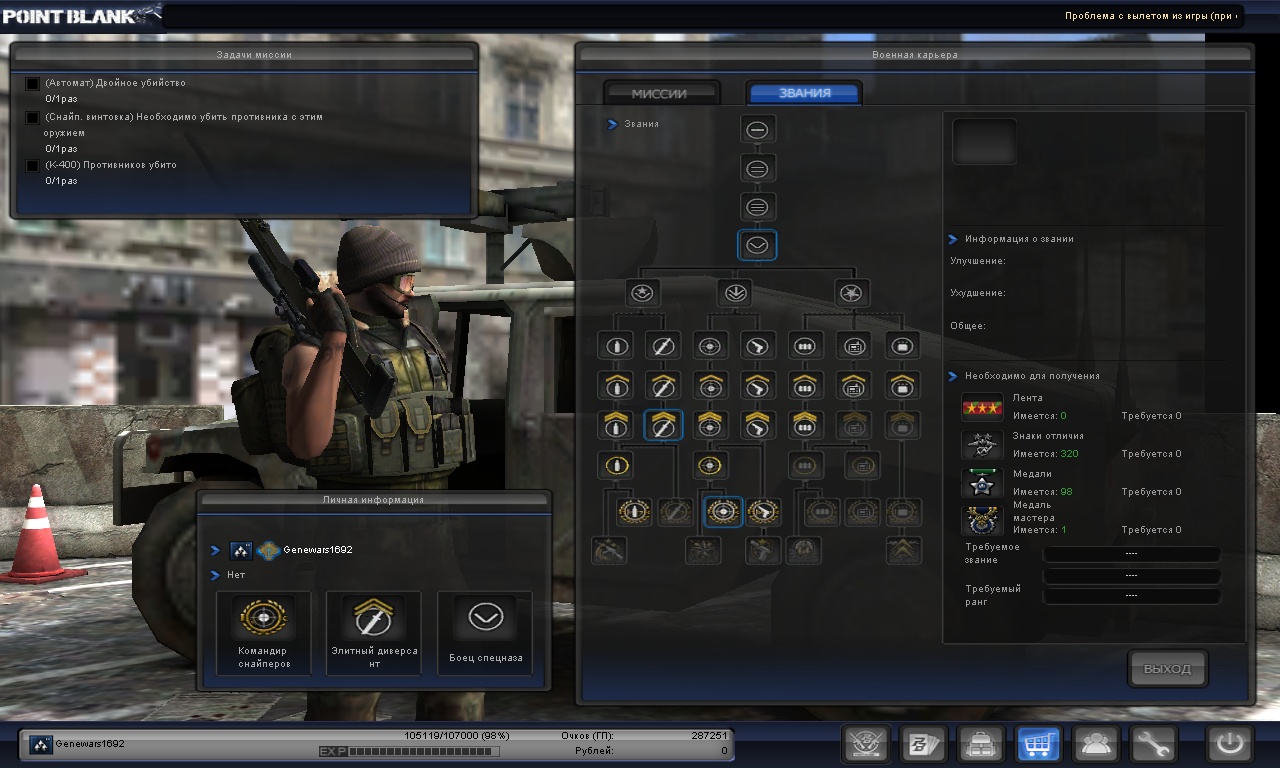This screenshot has height=768, width=1280.
Task: Click the 'Требуемое звание' first field
Action: pos(1131,554)
